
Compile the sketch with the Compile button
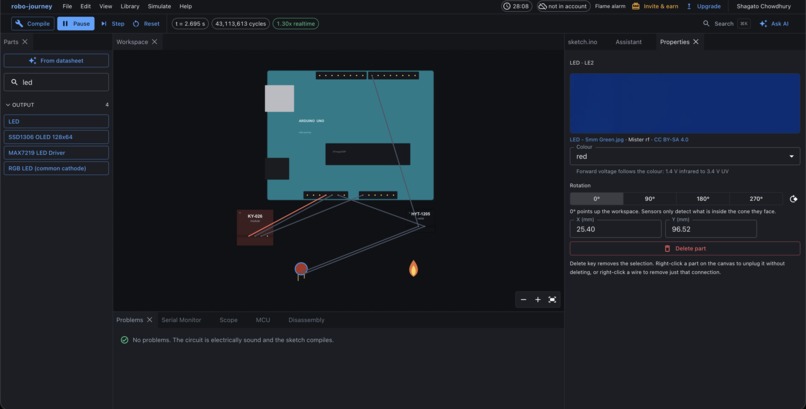pos(33,24)
